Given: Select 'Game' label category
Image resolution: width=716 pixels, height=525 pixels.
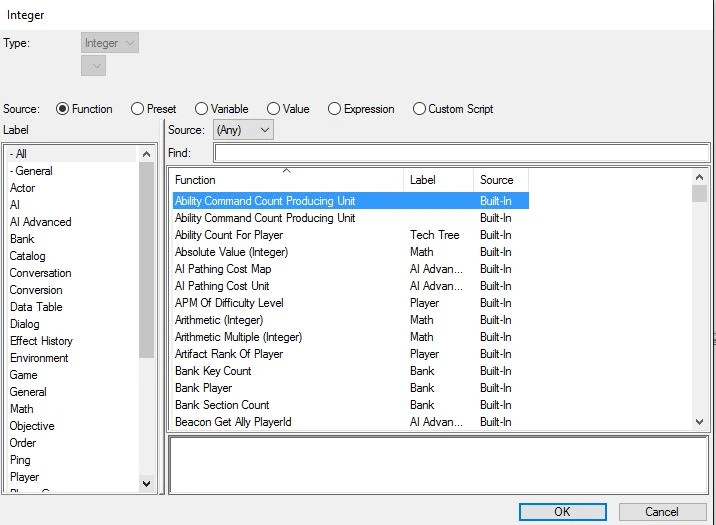Looking at the screenshot, I should pyautogui.click(x=72, y=375).
